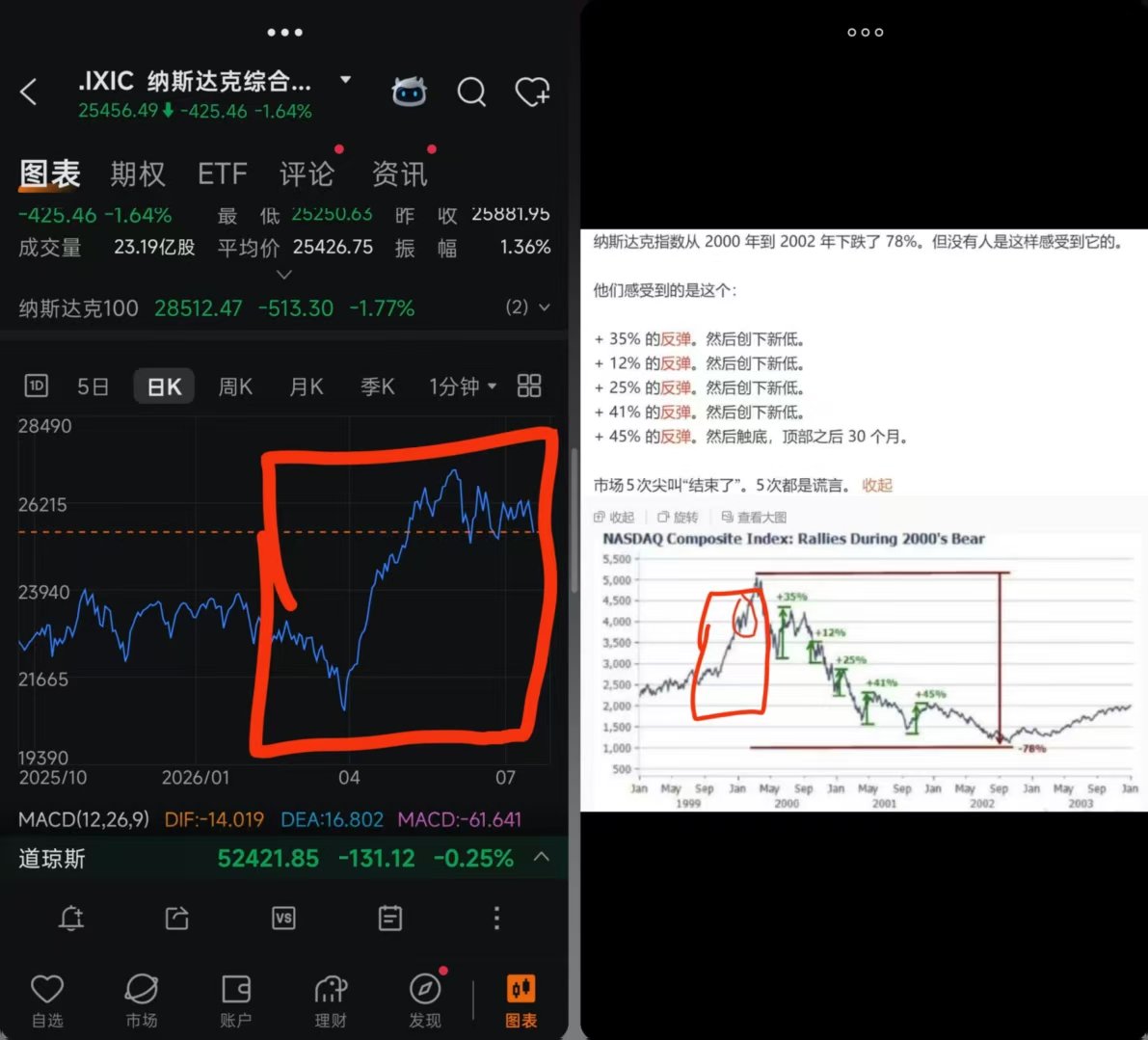
Task: Rotate the image with 旋转 button
Action: point(678,517)
